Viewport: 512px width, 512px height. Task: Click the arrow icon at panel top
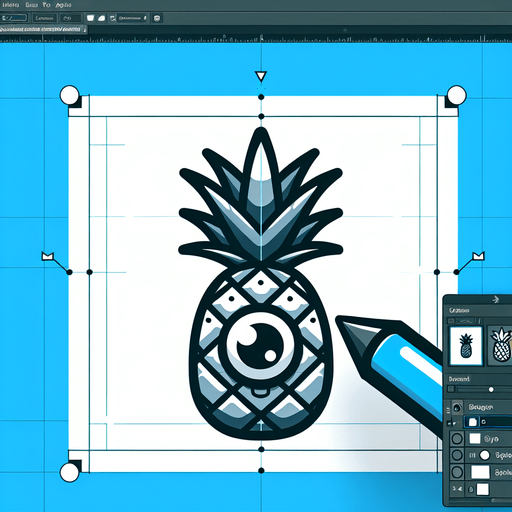(x=496, y=300)
